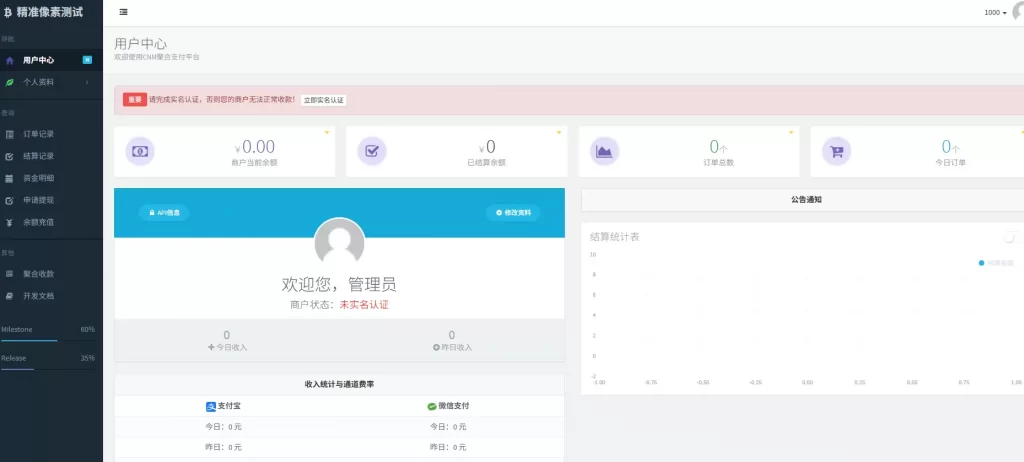This screenshot has width=1024, height=462.
Task: Click the money icon on 商户当前余额 card
Action: pos(140,151)
